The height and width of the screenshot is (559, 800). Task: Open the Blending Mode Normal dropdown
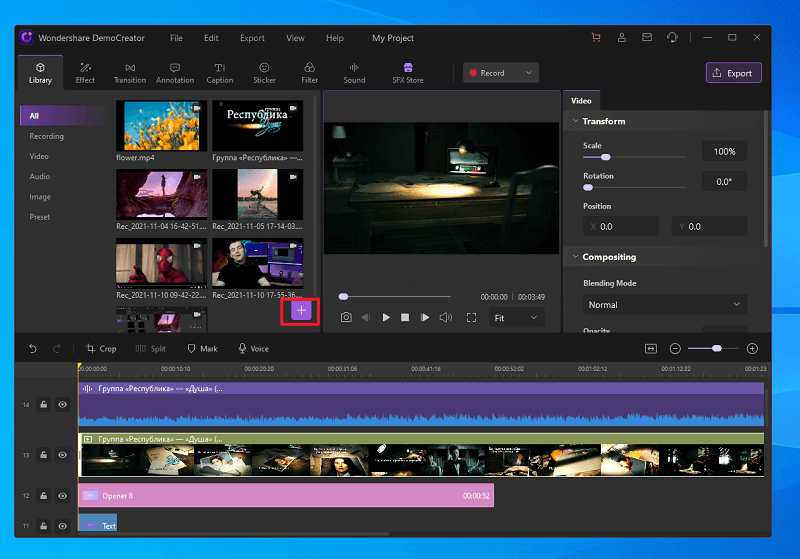pyautogui.click(x=665, y=304)
